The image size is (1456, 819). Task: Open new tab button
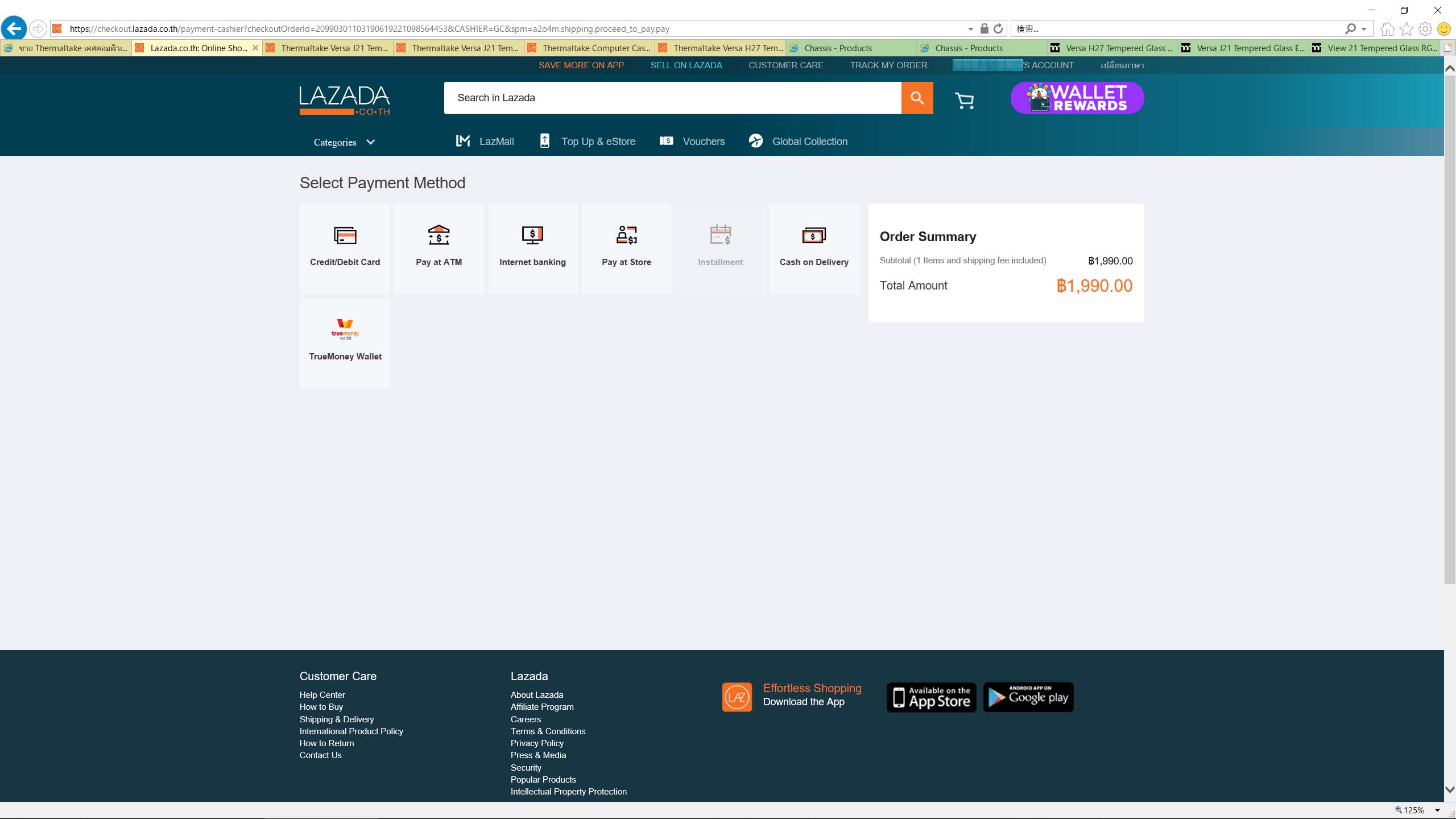click(1449, 48)
